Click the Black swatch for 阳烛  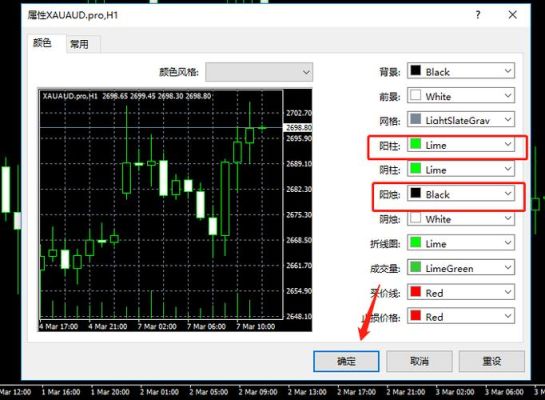(415, 193)
